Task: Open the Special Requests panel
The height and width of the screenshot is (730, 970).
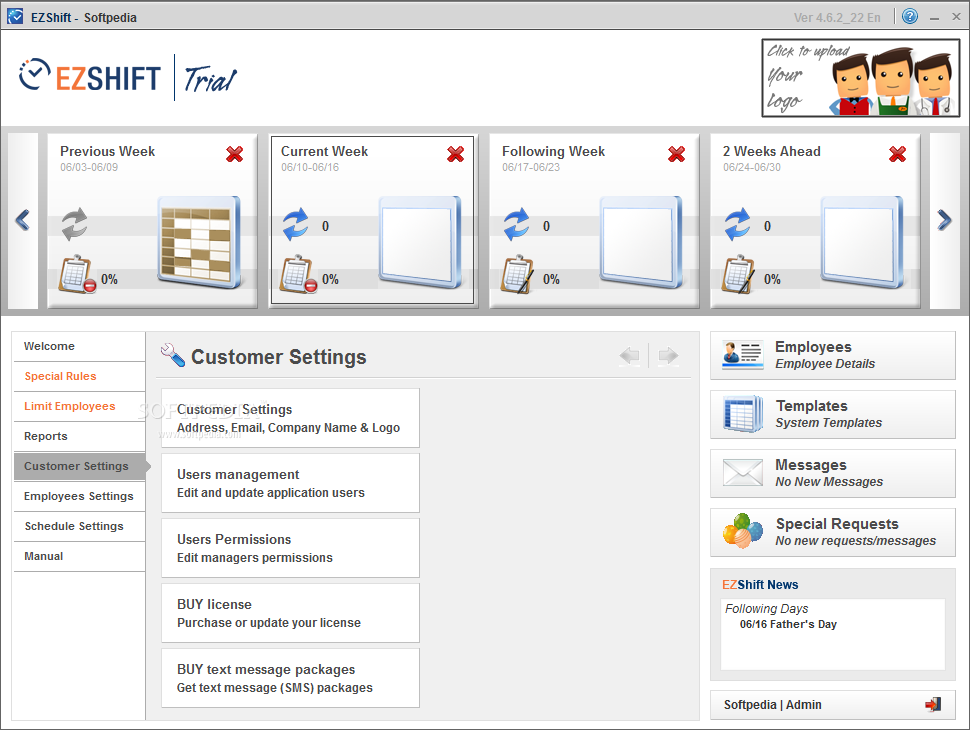Action: coord(833,532)
